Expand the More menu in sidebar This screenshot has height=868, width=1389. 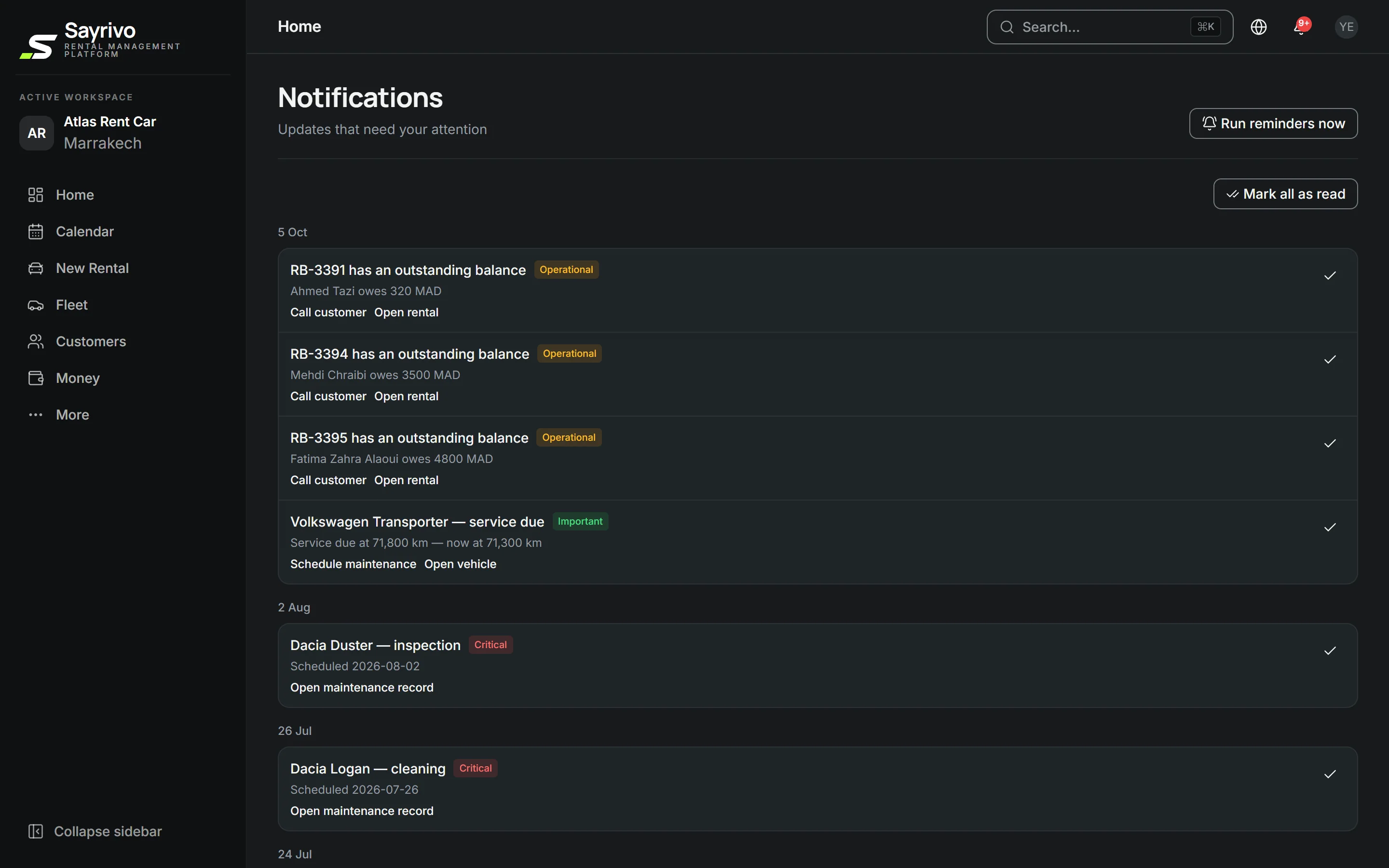[x=123, y=415]
